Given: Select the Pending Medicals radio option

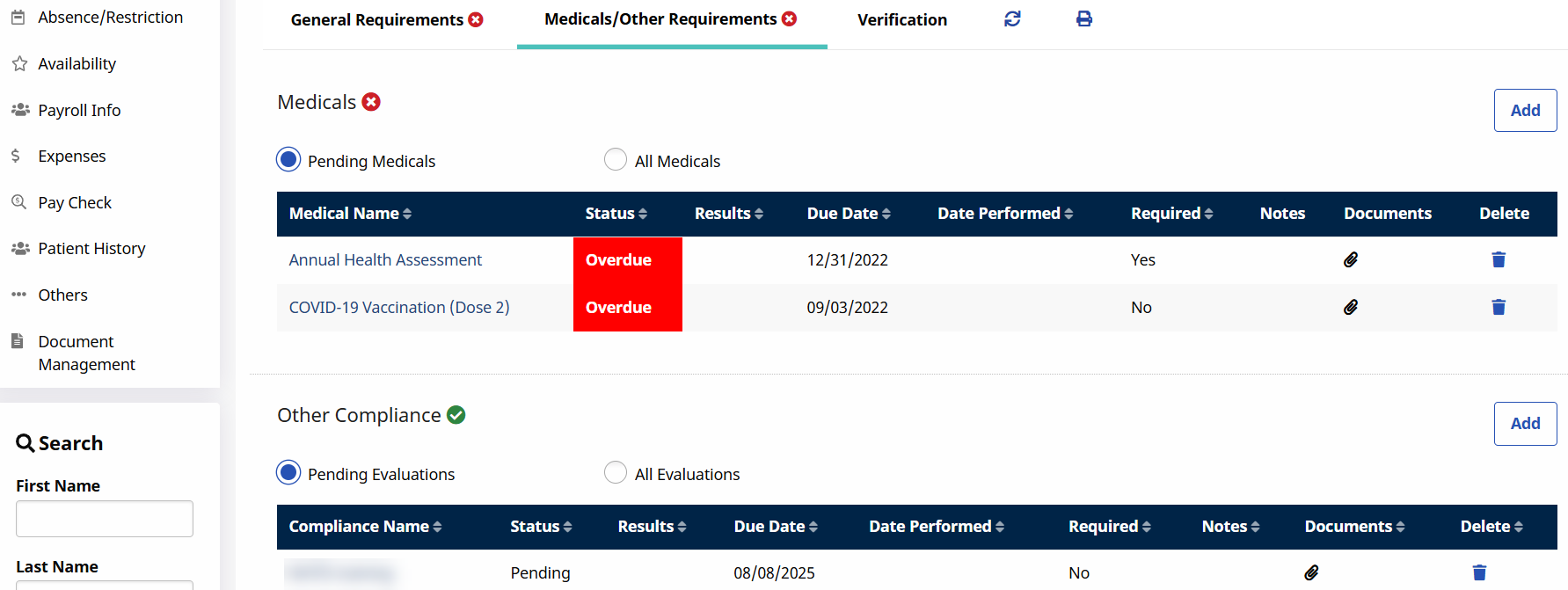Looking at the screenshot, I should pyautogui.click(x=288, y=160).
